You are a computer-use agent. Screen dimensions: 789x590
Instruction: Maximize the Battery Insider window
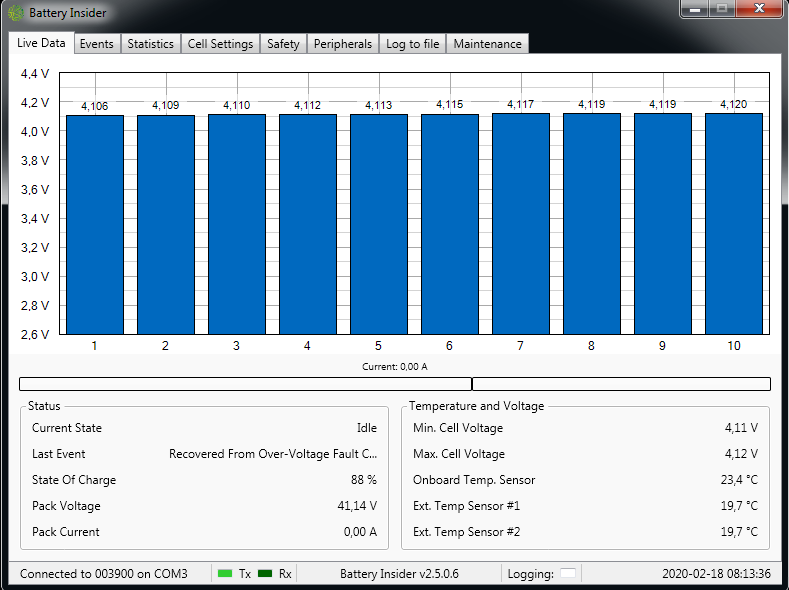click(x=722, y=9)
